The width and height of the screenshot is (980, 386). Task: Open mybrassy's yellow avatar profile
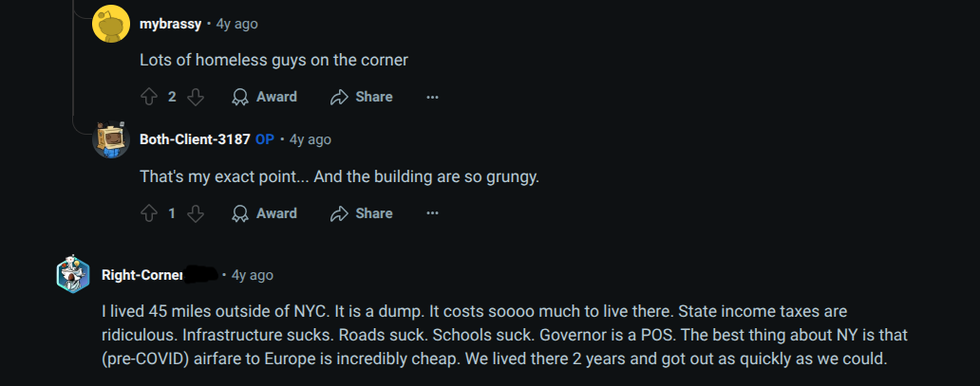pyautogui.click(x=111, y=24)
